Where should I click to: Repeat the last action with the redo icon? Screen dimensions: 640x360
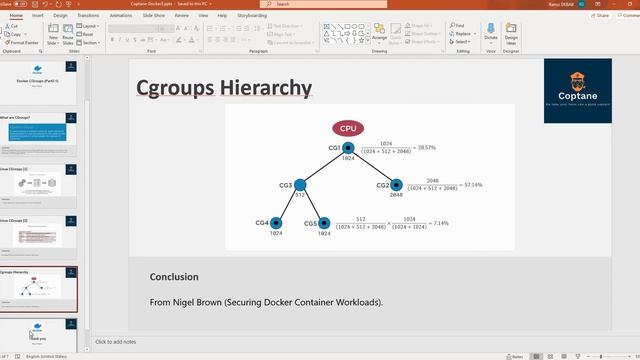(58, 4)
